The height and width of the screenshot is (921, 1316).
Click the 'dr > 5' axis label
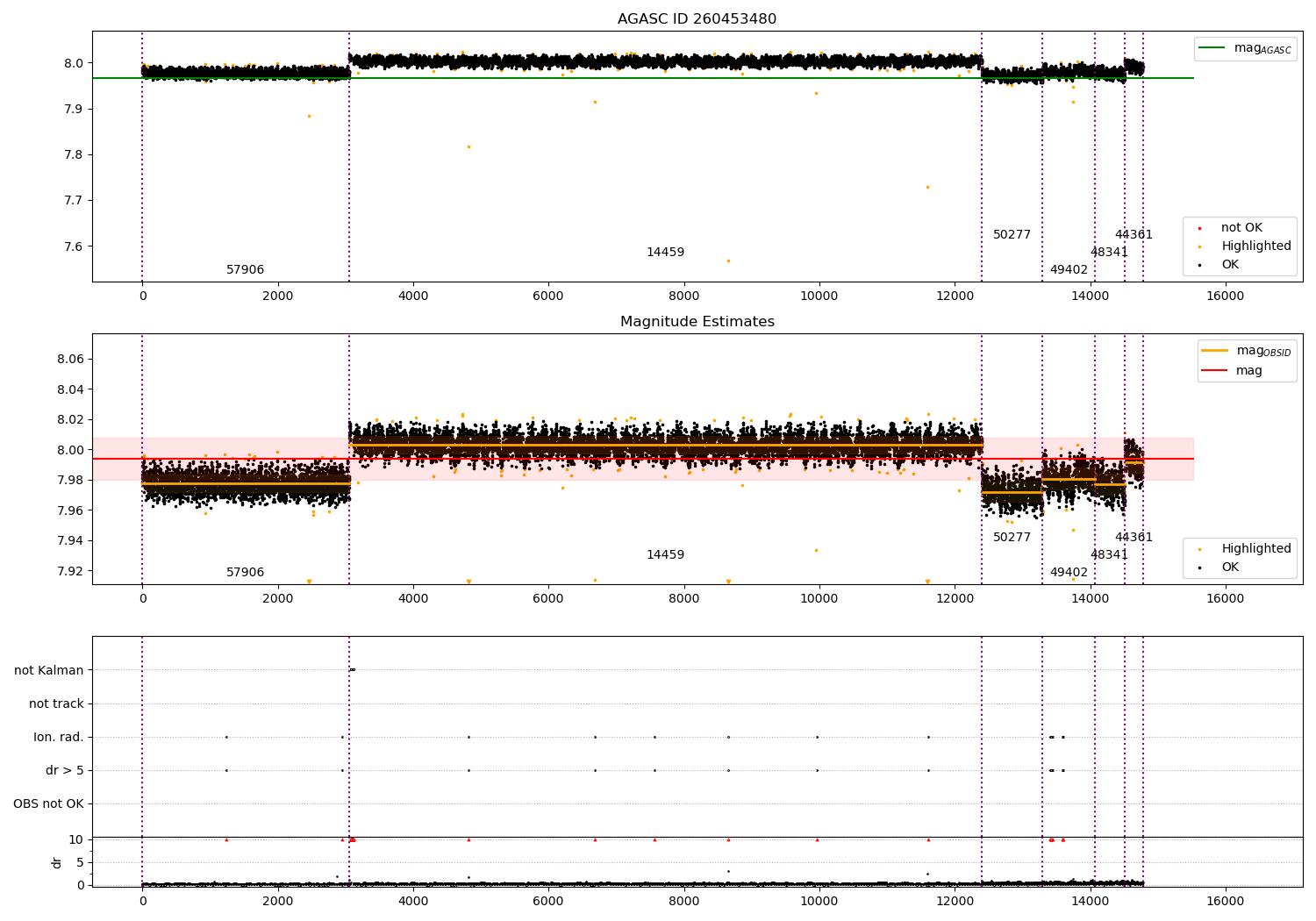point(65,771)
